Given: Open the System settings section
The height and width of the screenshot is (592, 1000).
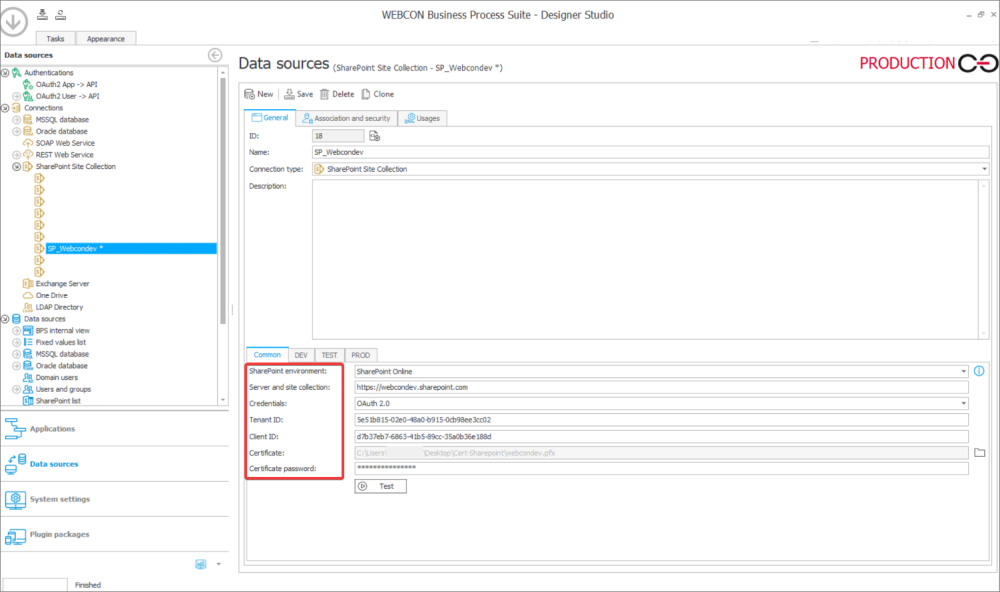Looking at the screenshot, I should (59, 499).
